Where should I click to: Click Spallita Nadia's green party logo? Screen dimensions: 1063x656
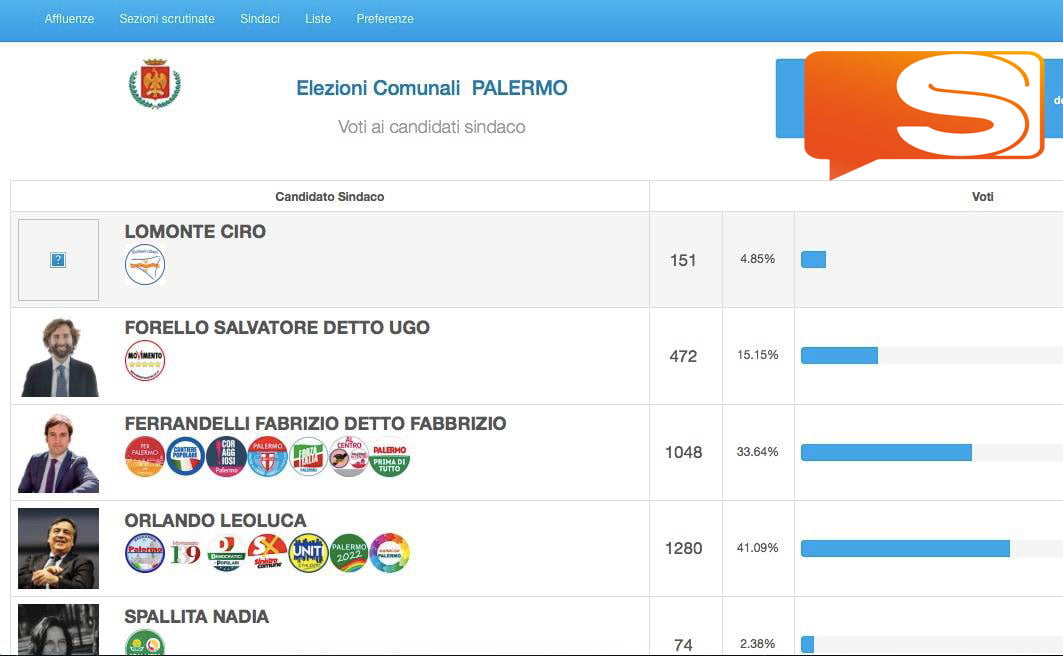145,642
